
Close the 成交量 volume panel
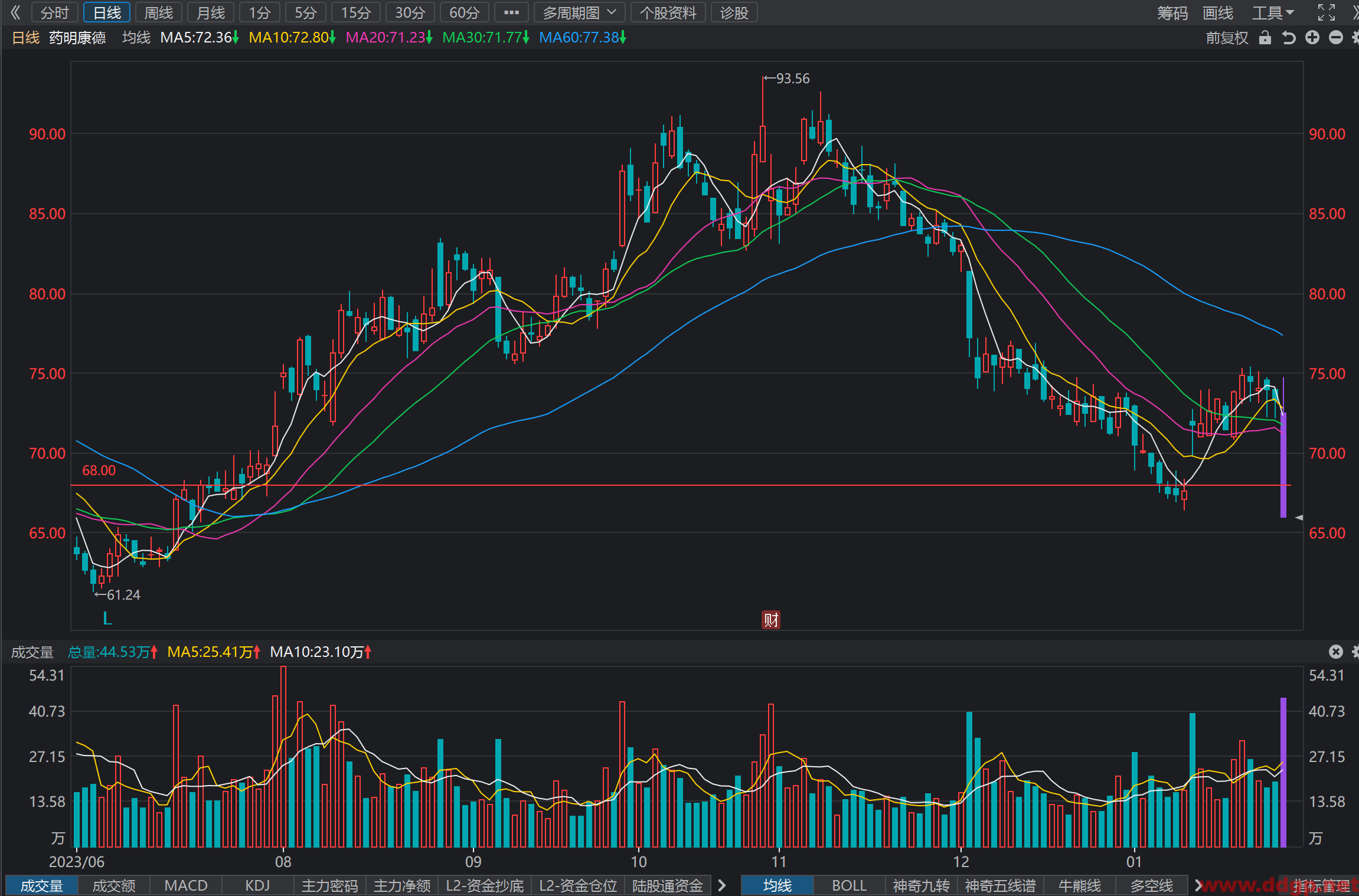point(1335,651)
